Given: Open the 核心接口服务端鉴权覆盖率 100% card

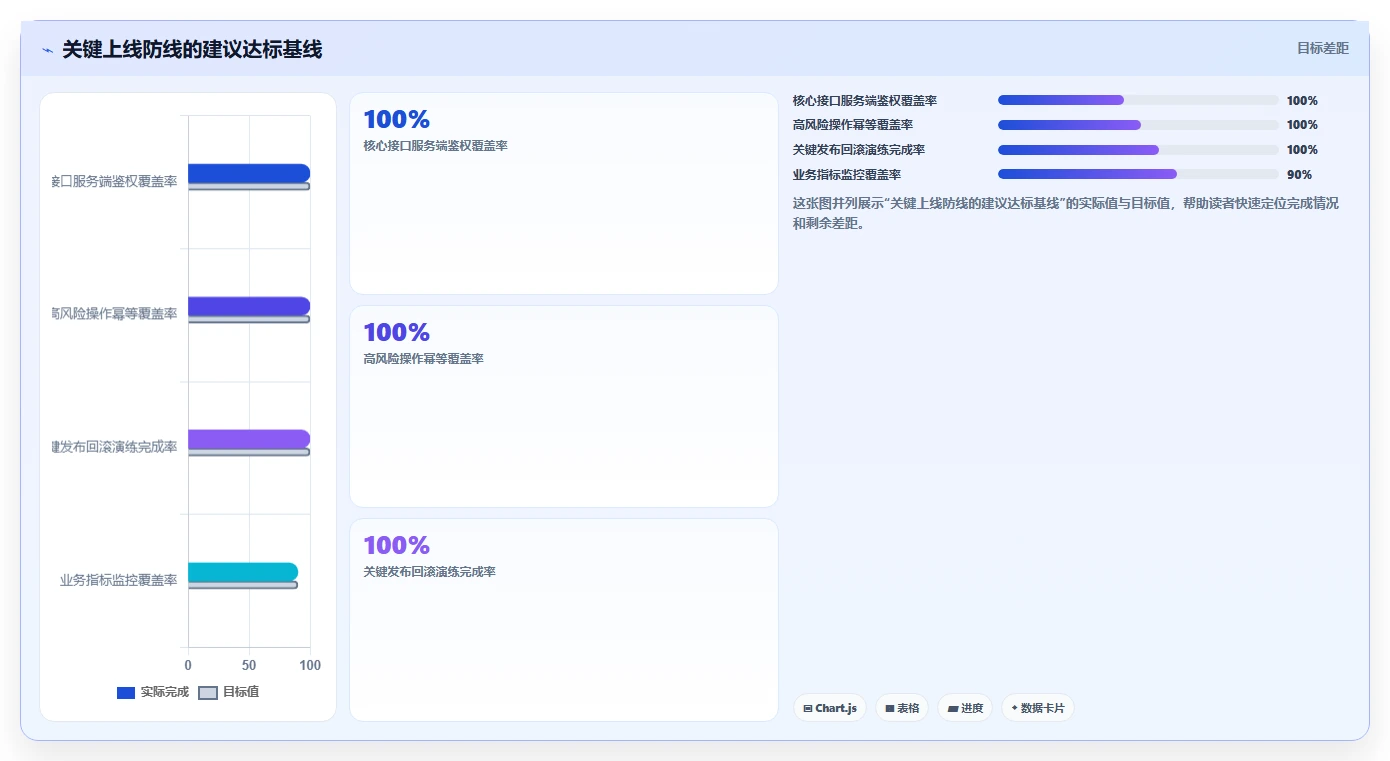Looking at the screenshot, I should (564, 194).
